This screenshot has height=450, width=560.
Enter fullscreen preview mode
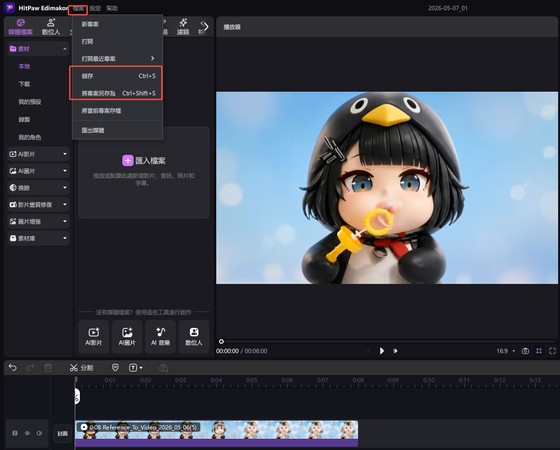552,351
